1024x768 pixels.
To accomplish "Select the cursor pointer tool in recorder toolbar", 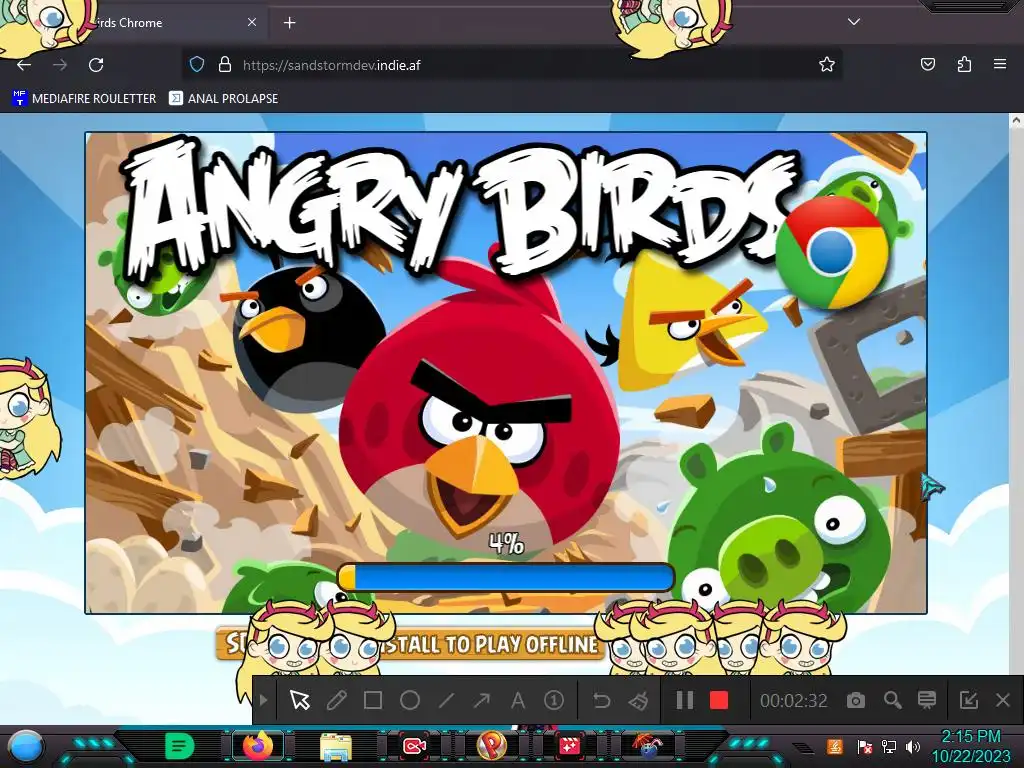I will coord(300,701).
